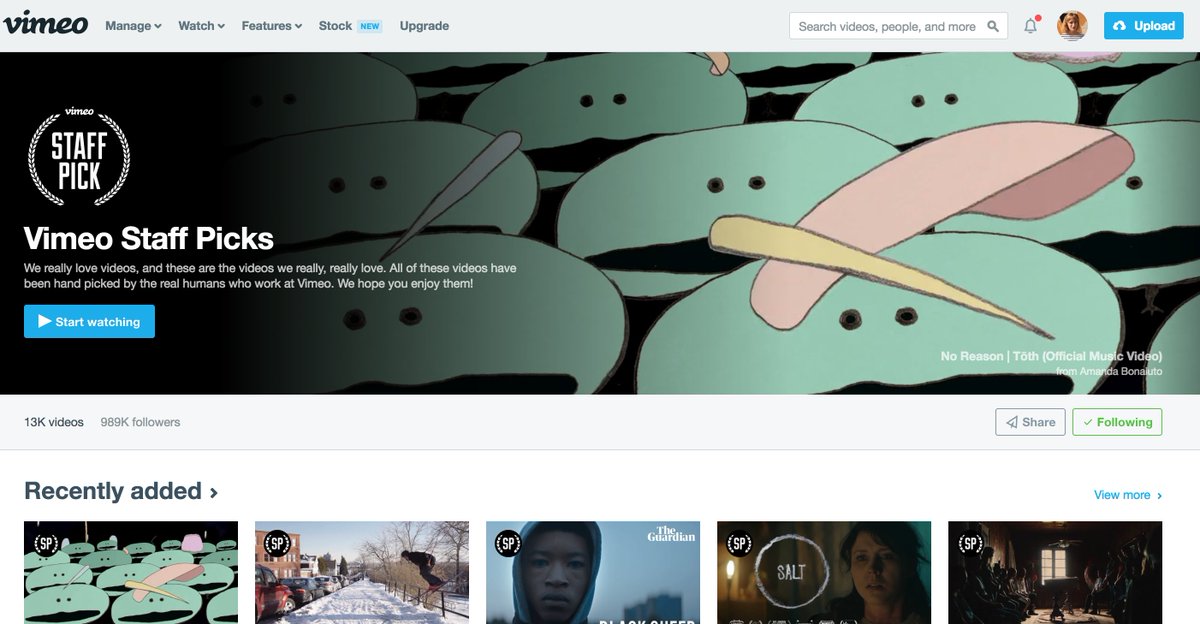Click the 989K followers count
Image resolution: width=1200 pixels, height=624 pixels.
coord(140,422)
